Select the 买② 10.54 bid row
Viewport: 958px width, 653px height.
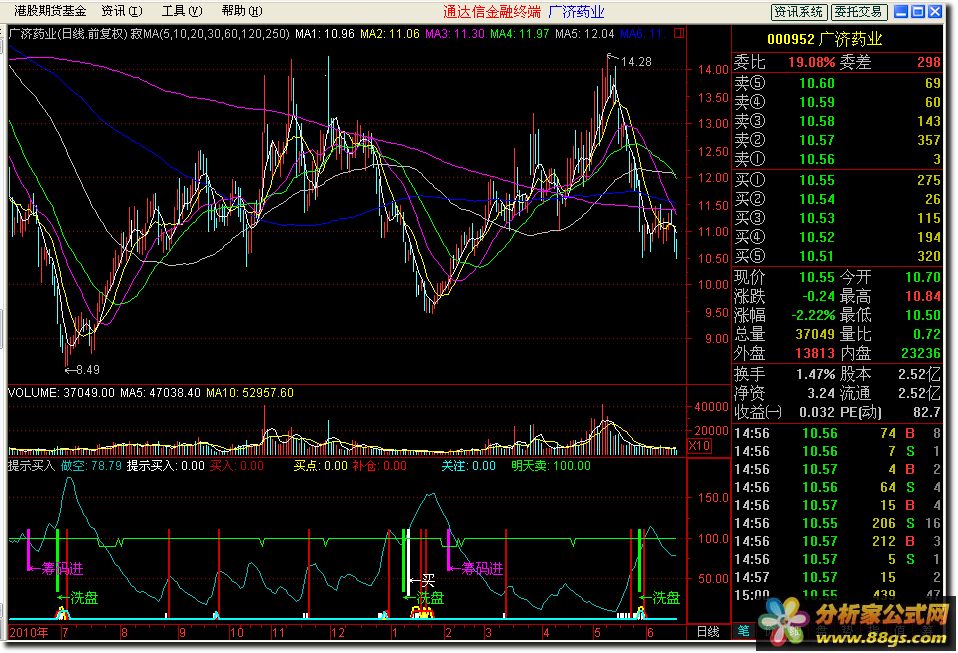click(x=837, y=199)
